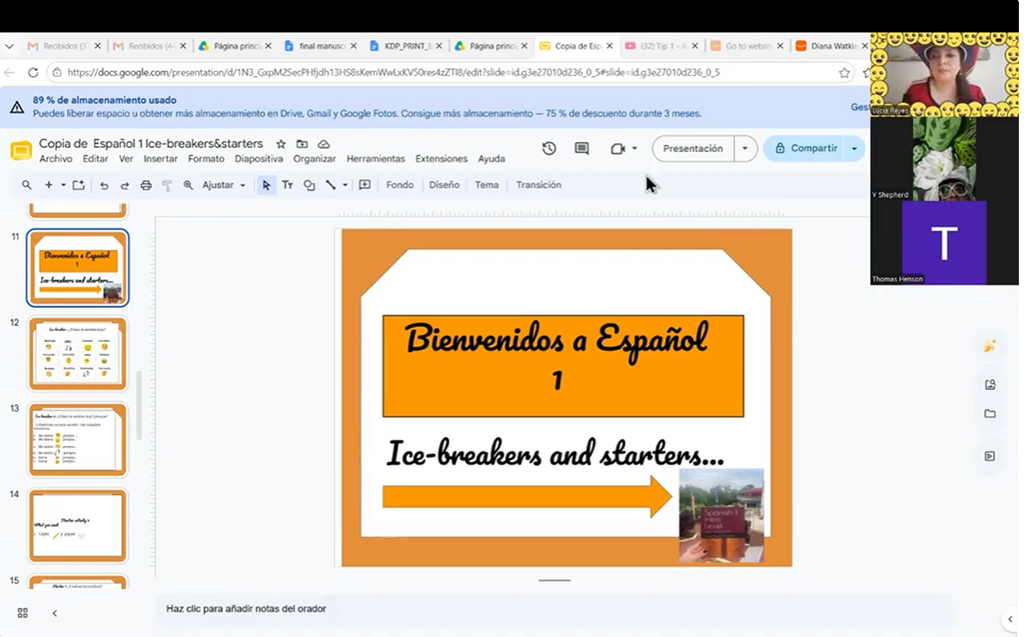Open the Diapositiva menu
The width and height of the screenshot is (1024, 637).
pyautogui.click(x=259, y=159)
